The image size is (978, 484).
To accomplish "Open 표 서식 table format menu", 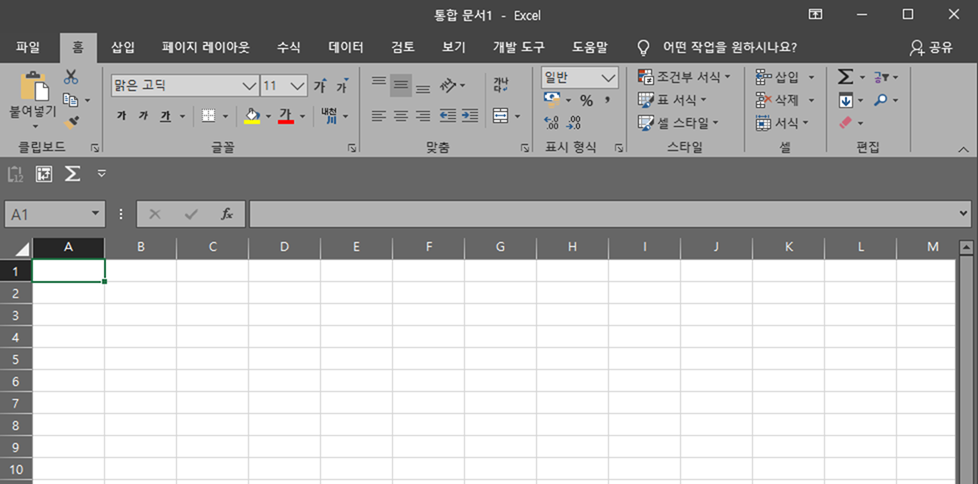I will pyautogui.click(x=672, y=100).
